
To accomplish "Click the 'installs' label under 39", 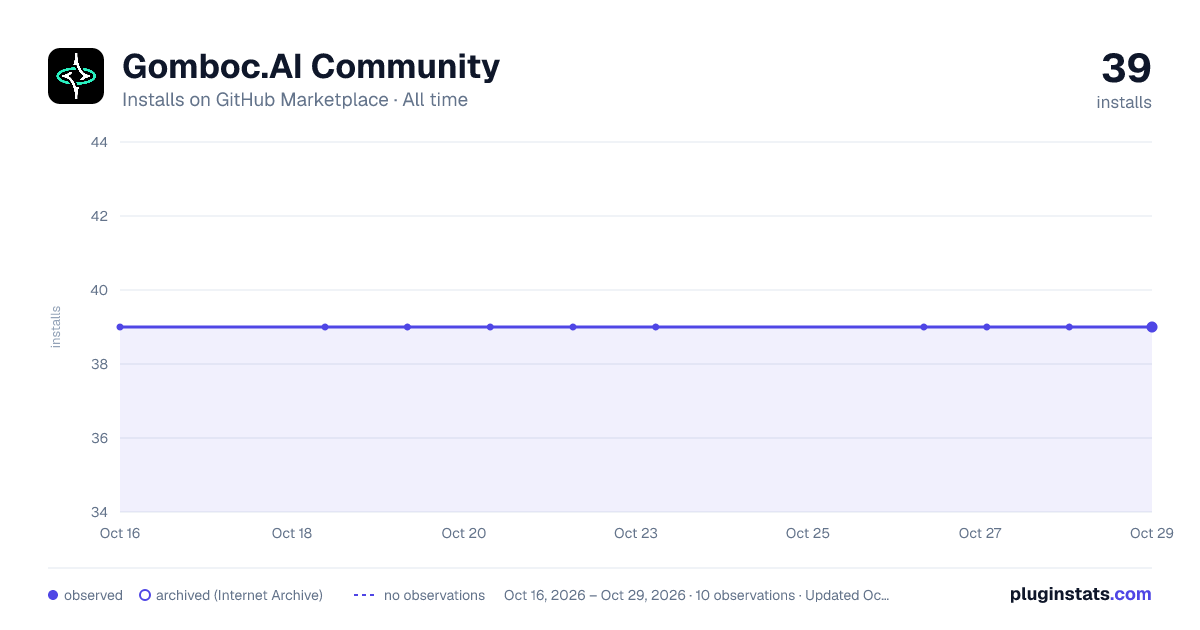I will point(1124,102).
